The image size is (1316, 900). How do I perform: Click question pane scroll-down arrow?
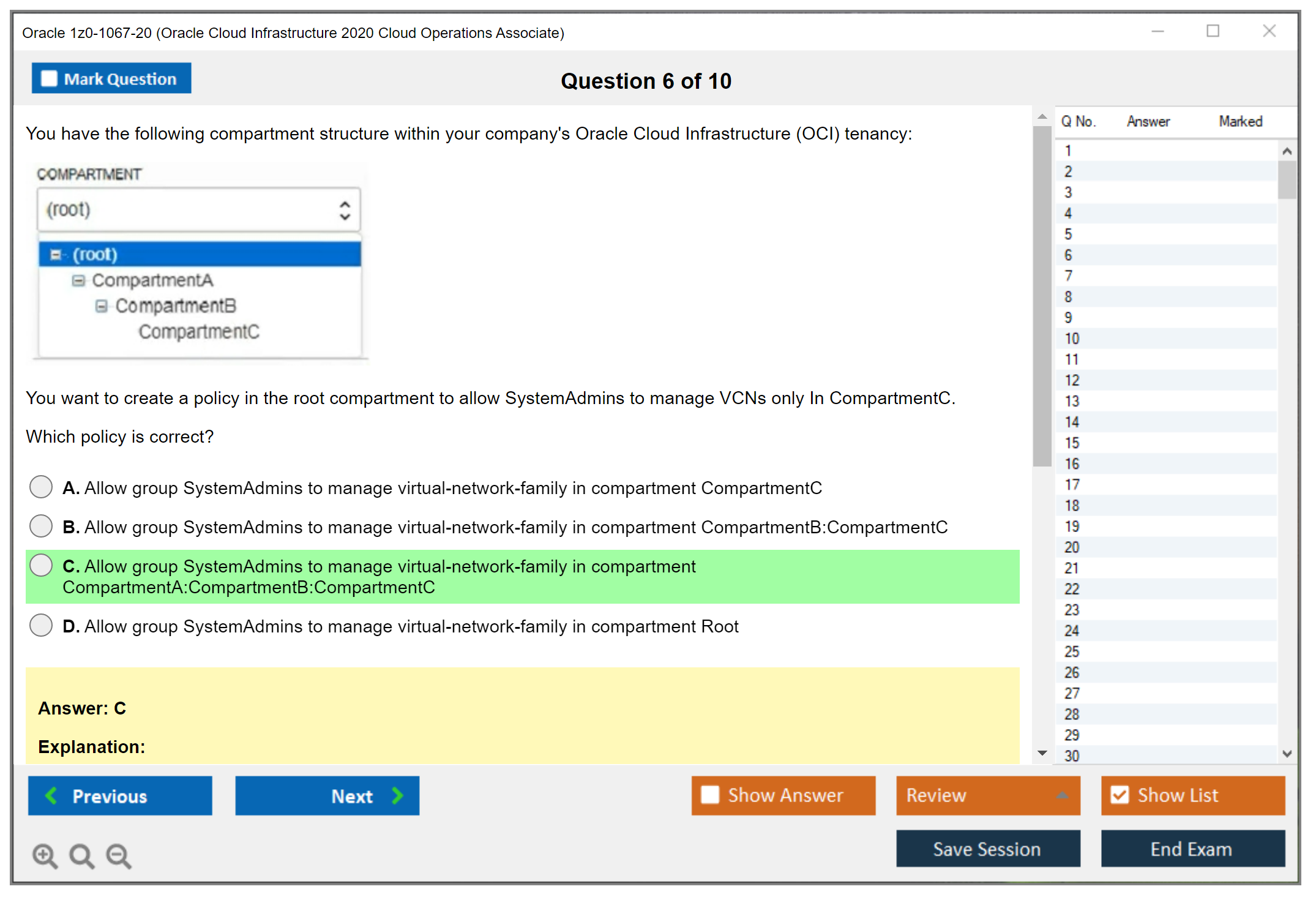pos(1042,753)
